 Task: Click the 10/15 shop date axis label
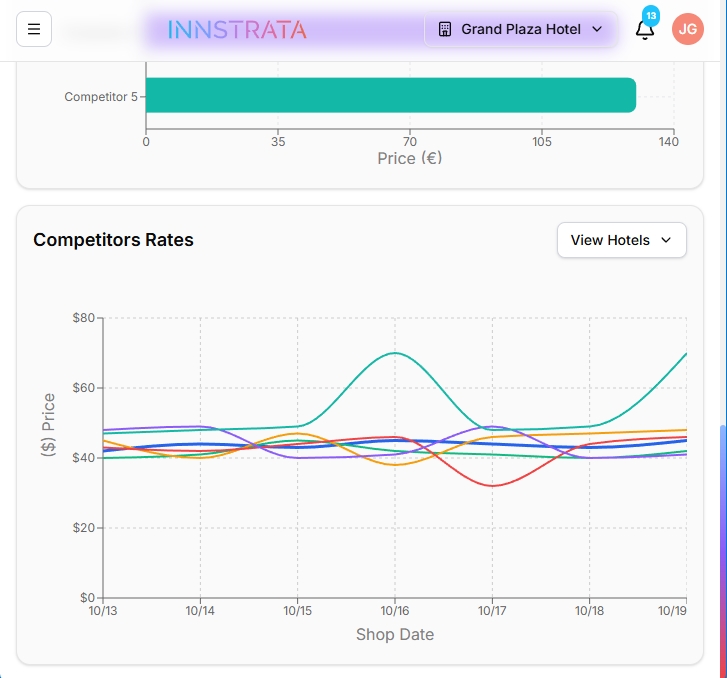[297, 610]
